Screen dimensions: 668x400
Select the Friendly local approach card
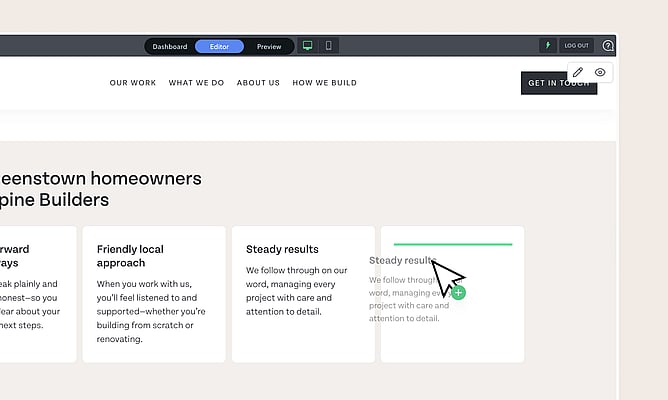point(154,294)
